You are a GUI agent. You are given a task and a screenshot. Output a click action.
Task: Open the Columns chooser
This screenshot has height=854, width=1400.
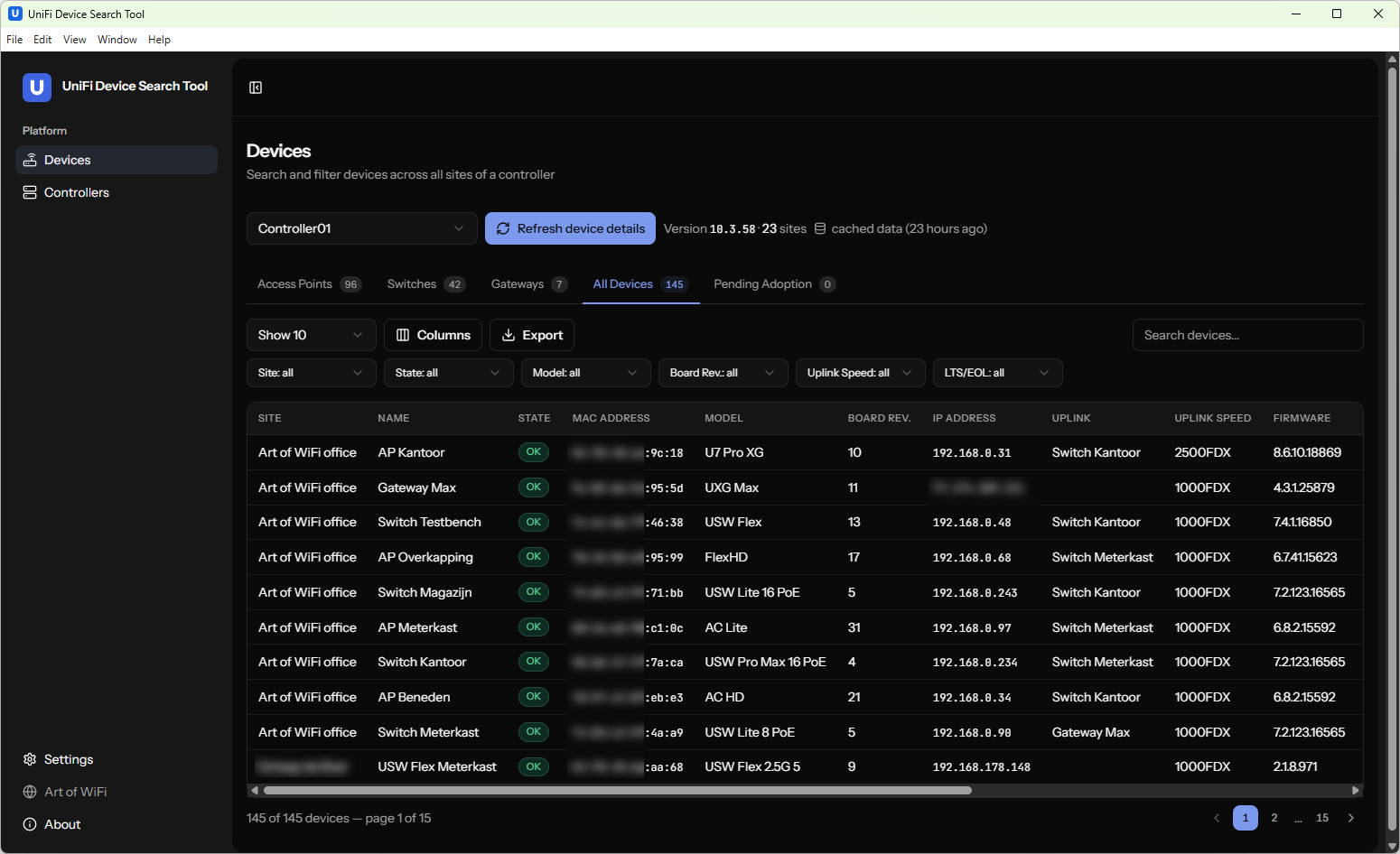click(433, 335)
